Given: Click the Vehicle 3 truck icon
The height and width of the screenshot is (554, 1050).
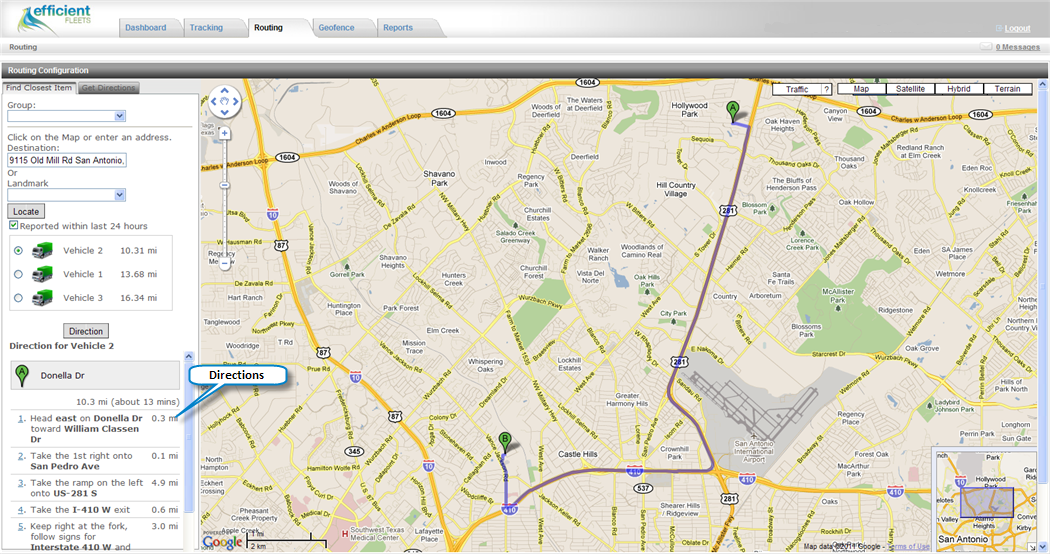Looking at the screenshot, I should [x=42, y=297].
